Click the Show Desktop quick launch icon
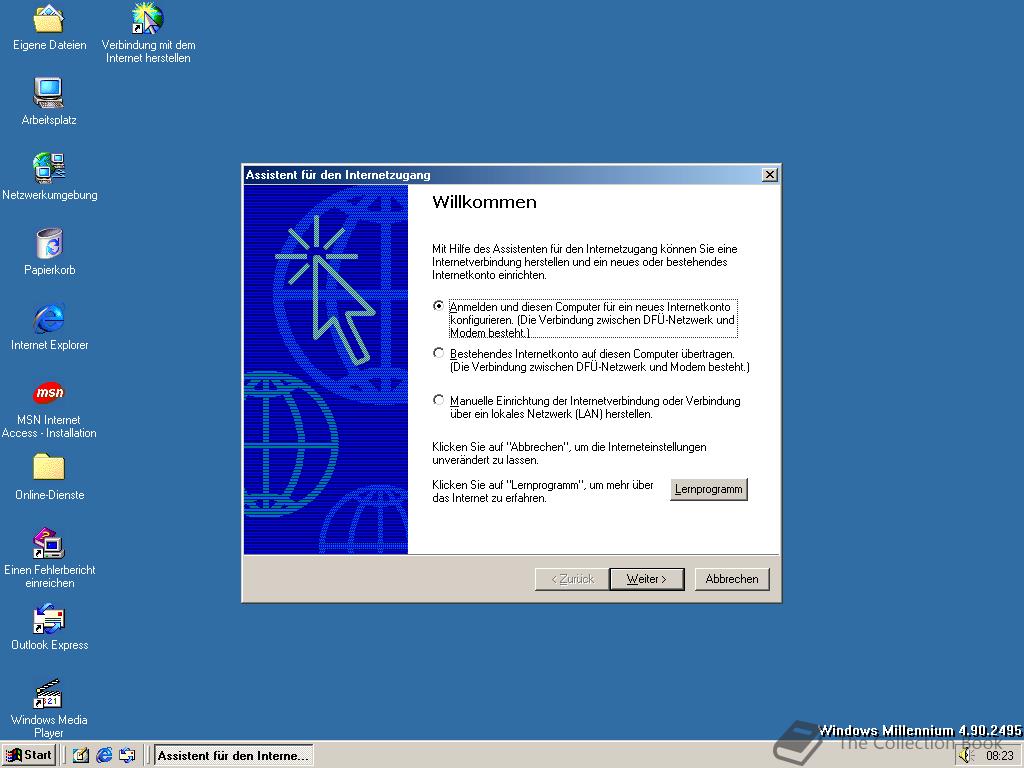 [80, 756]
